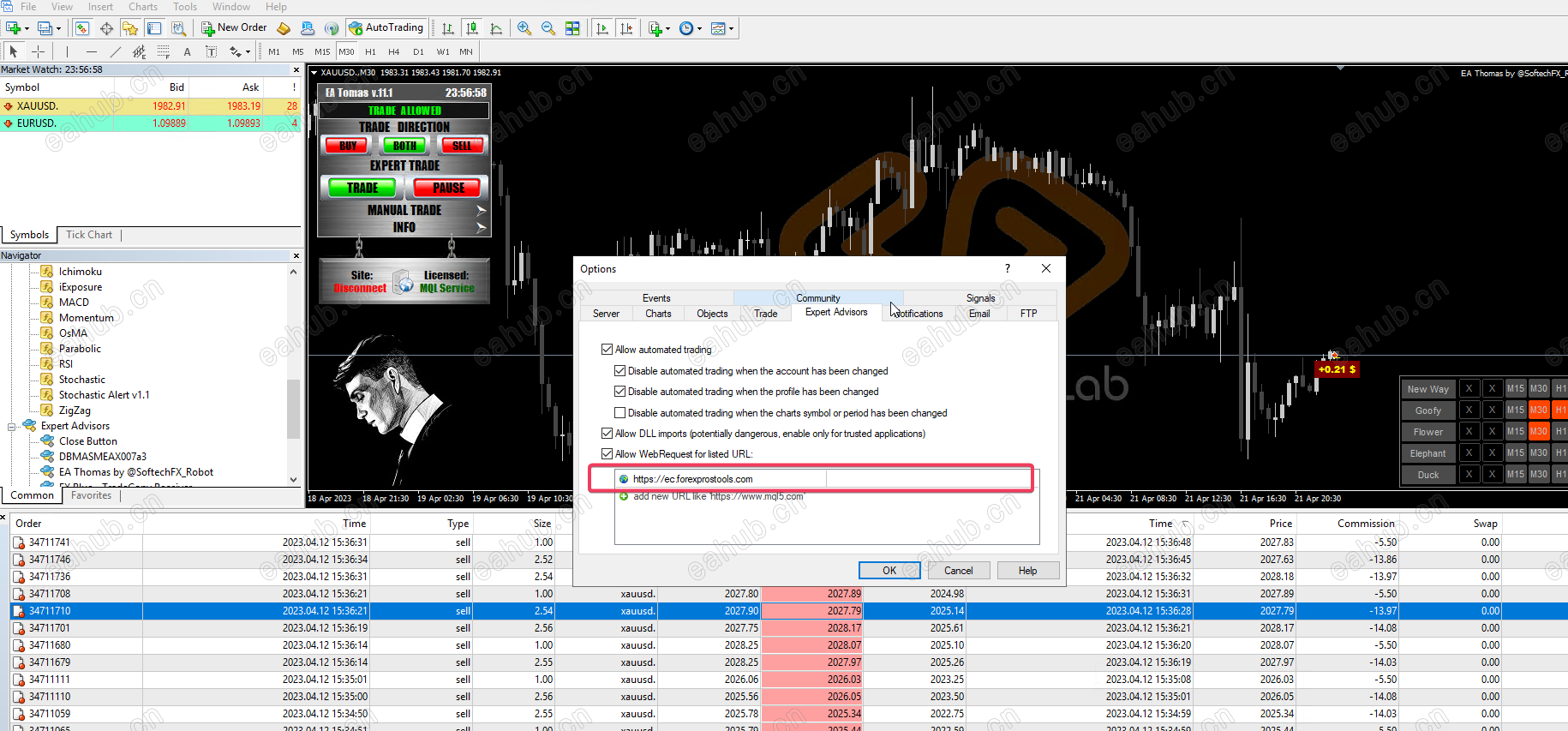Switch chart to bar chart icon
Viewport: 1568px width, 731px height.
448,28
